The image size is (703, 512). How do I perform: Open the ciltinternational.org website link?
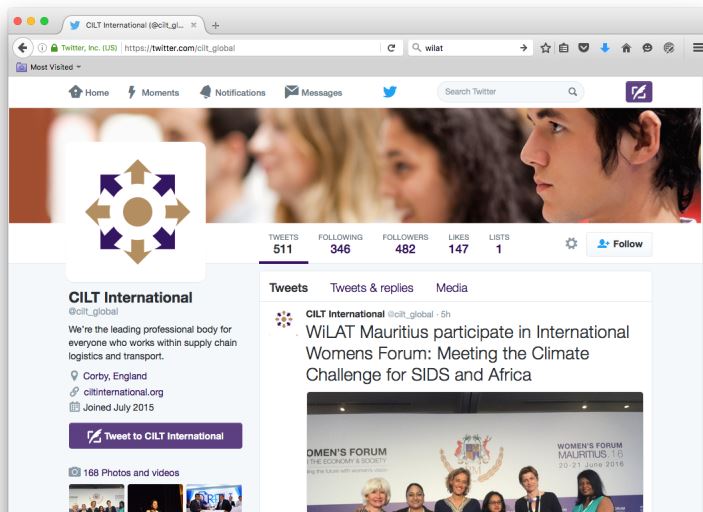[x=123, y=392]
